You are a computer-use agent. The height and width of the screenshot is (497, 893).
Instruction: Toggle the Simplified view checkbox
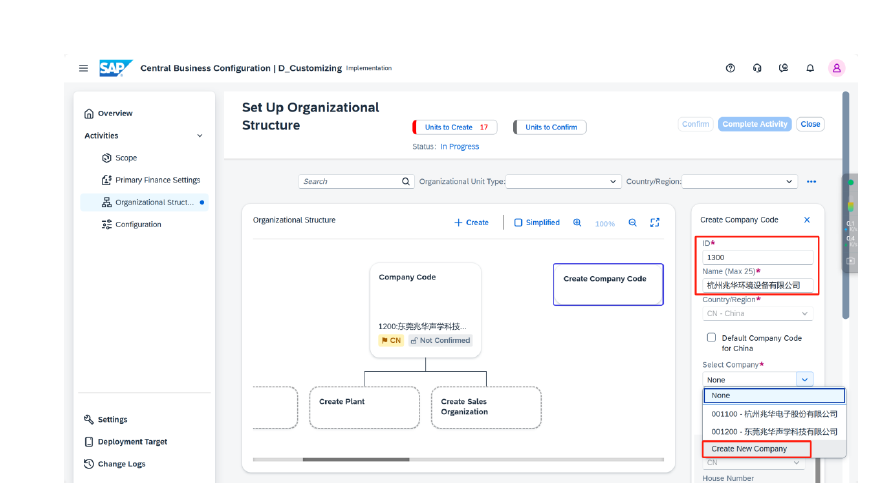[x=518, y=223]
